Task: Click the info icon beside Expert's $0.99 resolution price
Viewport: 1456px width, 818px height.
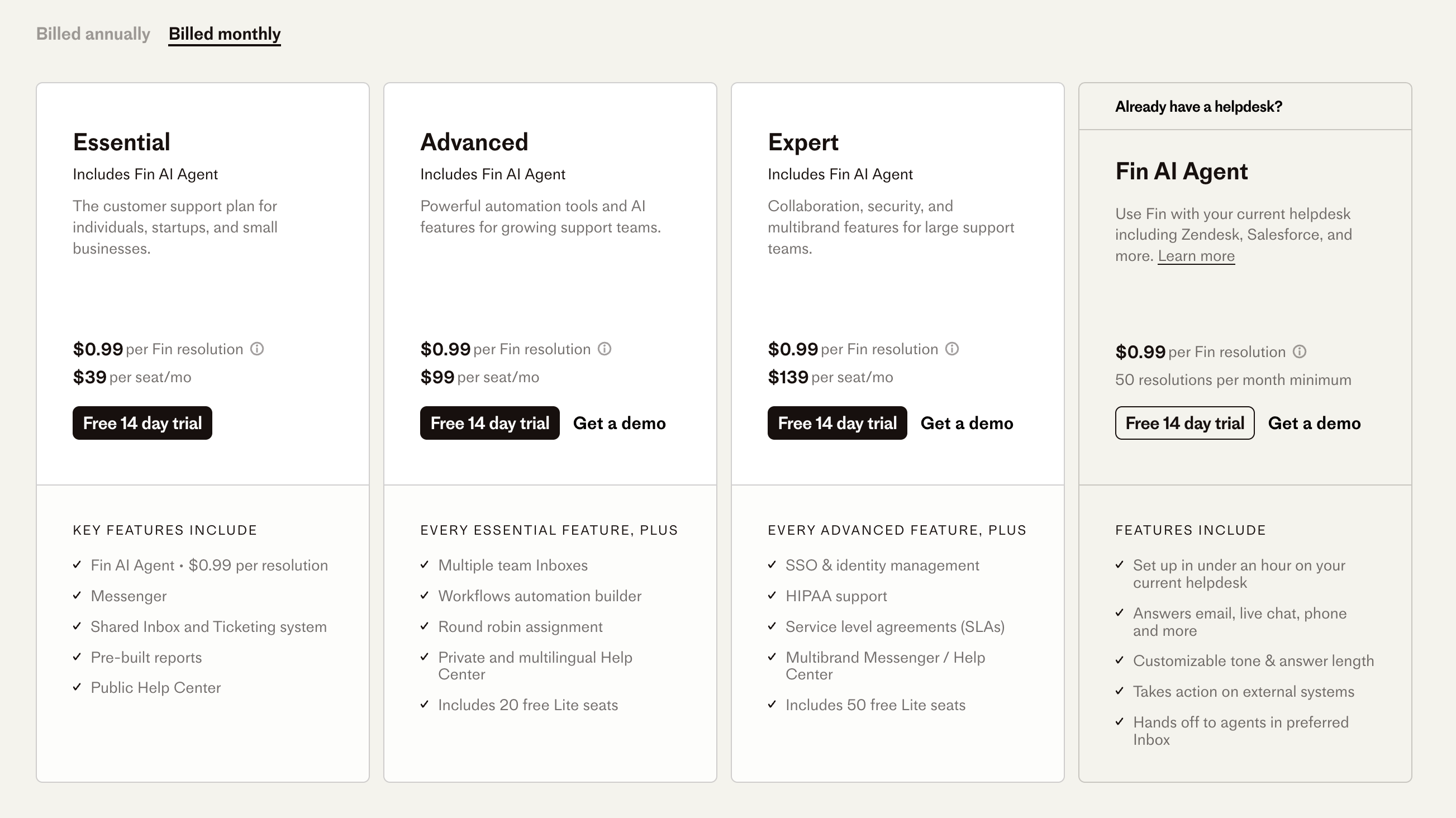Action: pyautogui.click(x=952, y=349)
